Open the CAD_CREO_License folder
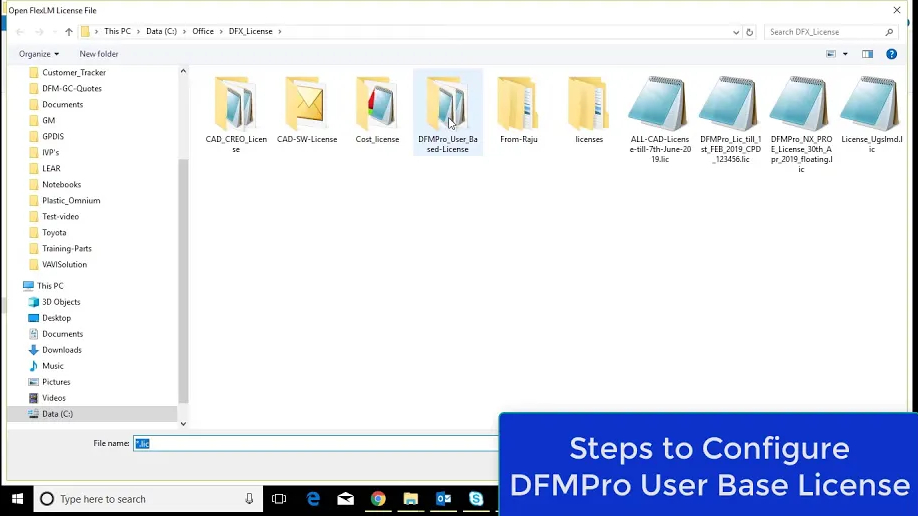 click(x=236, y=114)
